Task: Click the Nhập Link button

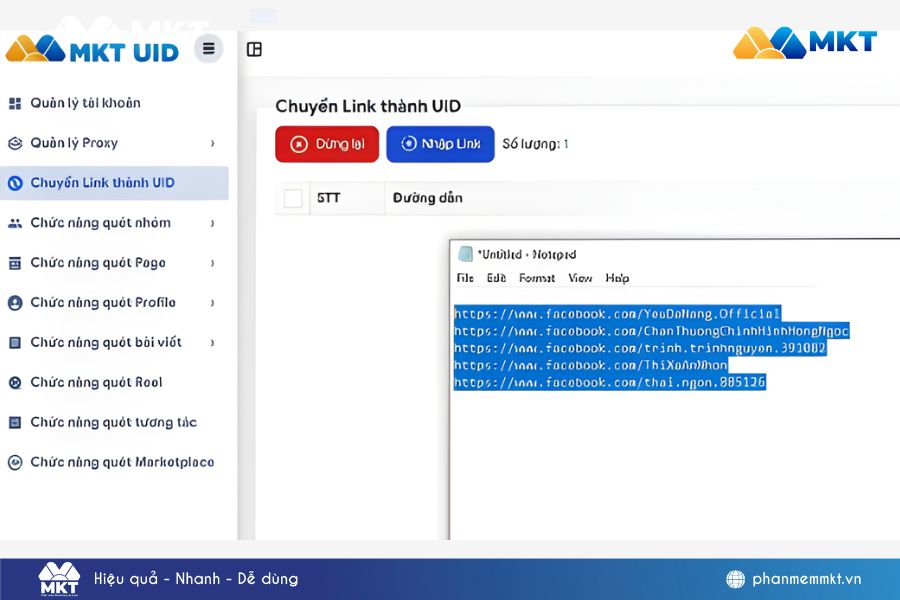Action: pos(440,143)
